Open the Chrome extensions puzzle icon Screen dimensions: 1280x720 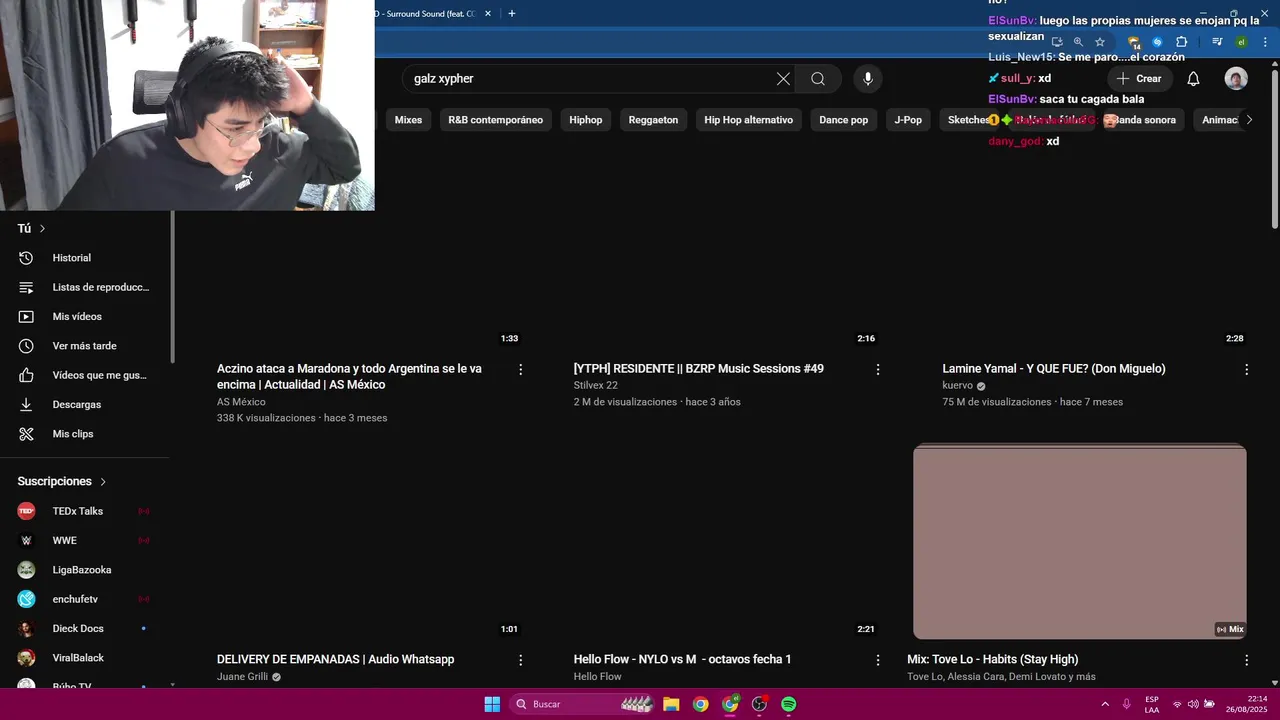[x=1181, y=42]
